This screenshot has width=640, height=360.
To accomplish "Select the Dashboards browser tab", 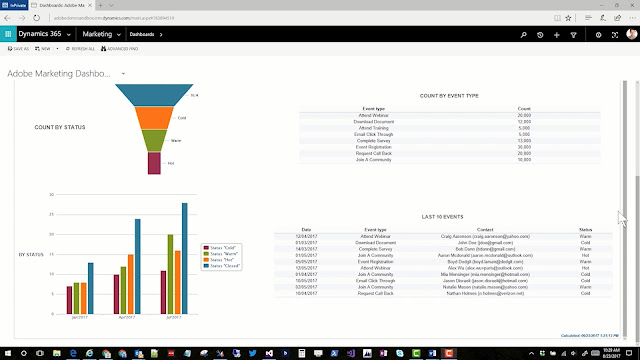I will point(62,5).
